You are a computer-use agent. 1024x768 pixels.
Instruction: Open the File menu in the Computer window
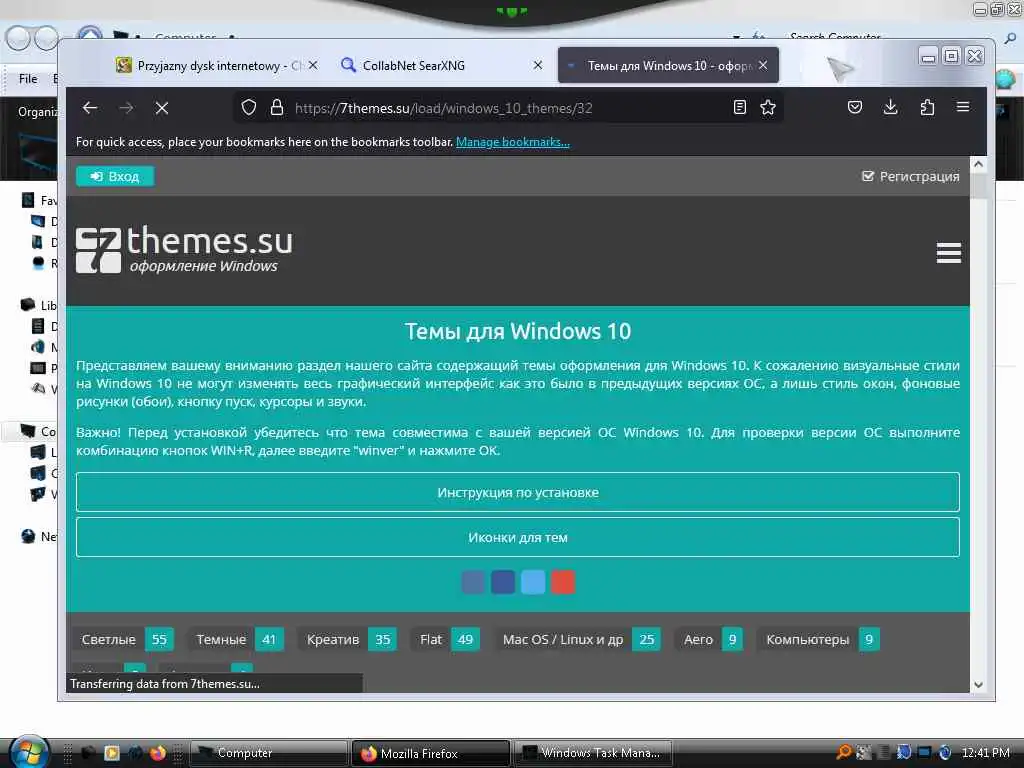click(x=28, y=78)
